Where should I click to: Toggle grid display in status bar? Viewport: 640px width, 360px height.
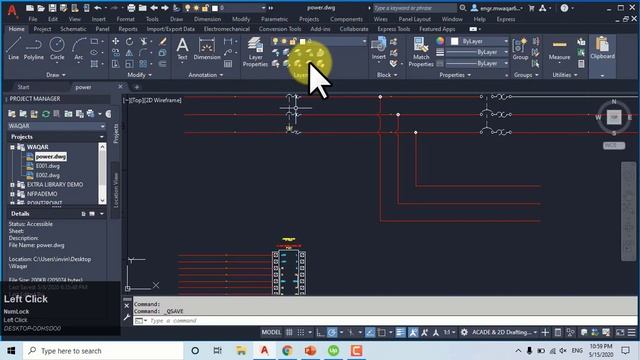(x=289, y=333)
